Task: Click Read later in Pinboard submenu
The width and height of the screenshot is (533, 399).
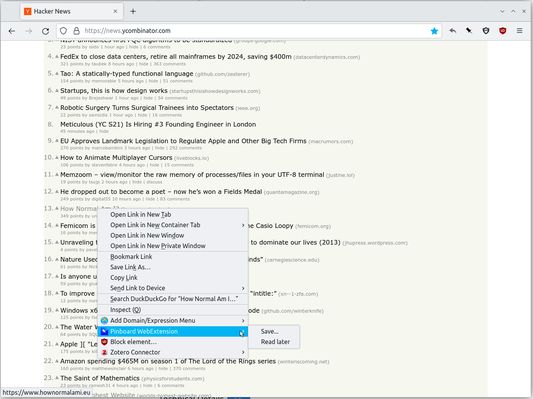Action: pos(274,342)
